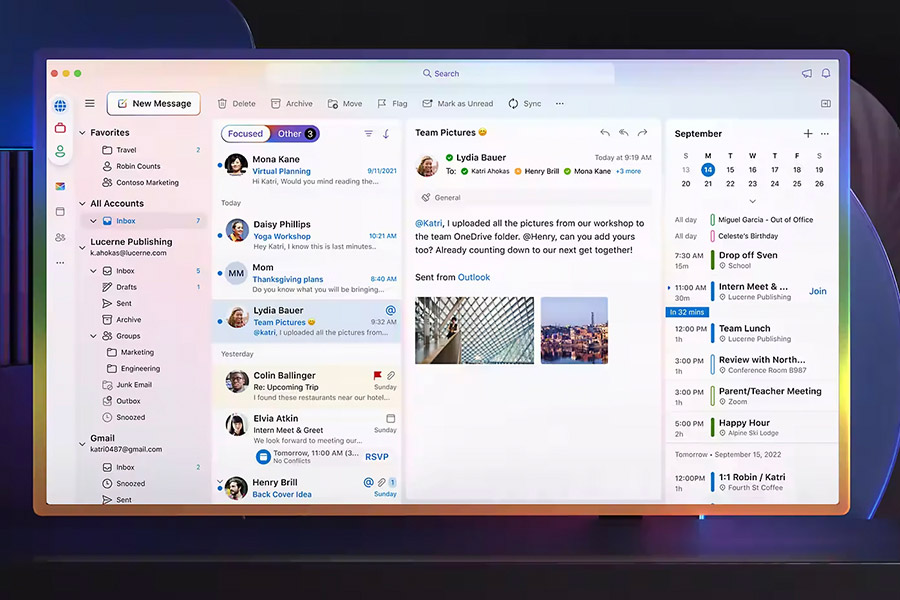Open Mom's Thanksgiving plans email
The width and height of the screenshot is (900, 600).
(307, 278)
